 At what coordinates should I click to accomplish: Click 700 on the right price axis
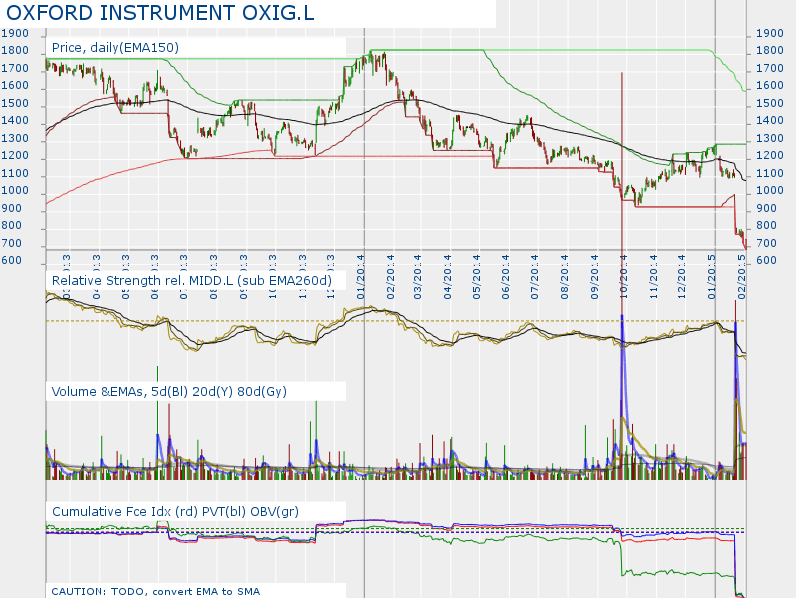click(767, 244)
